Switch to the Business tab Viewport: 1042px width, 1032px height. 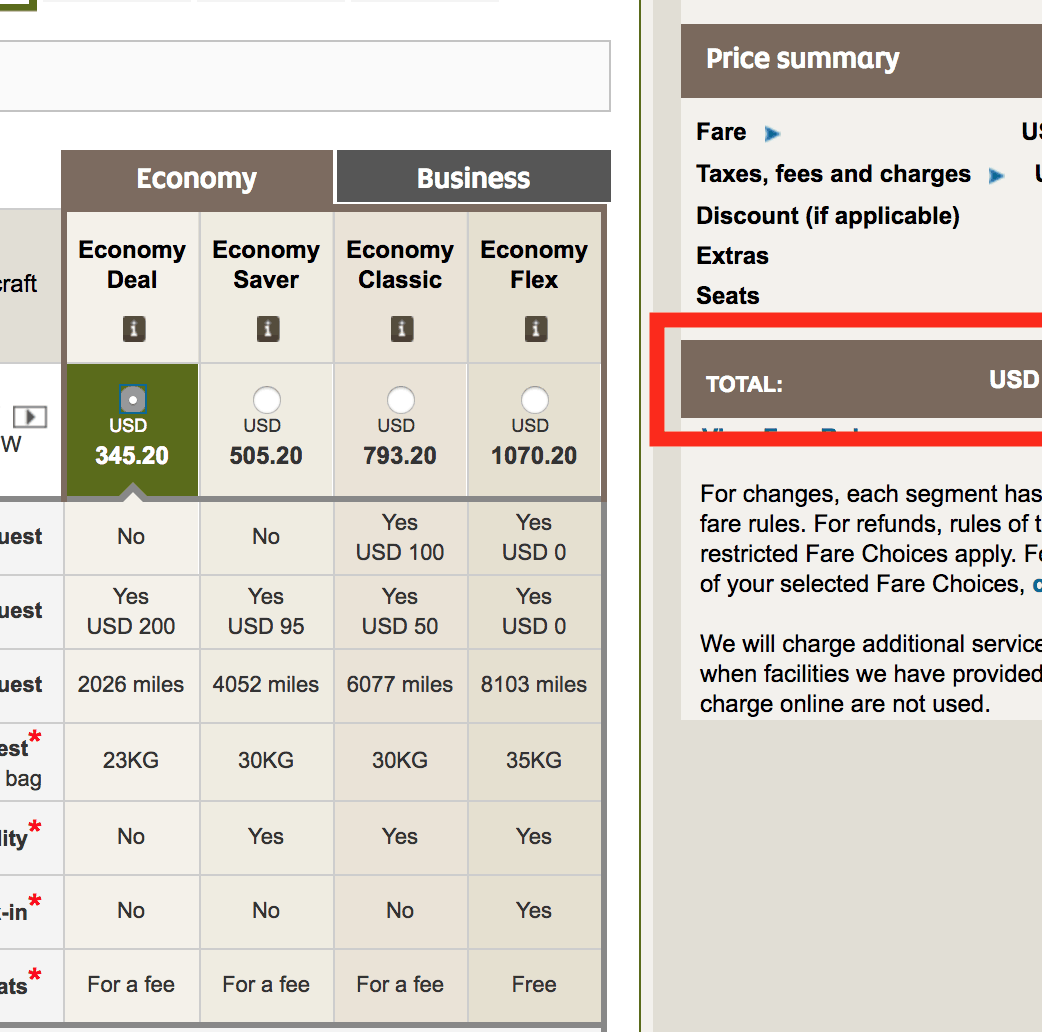coord(473,179)
